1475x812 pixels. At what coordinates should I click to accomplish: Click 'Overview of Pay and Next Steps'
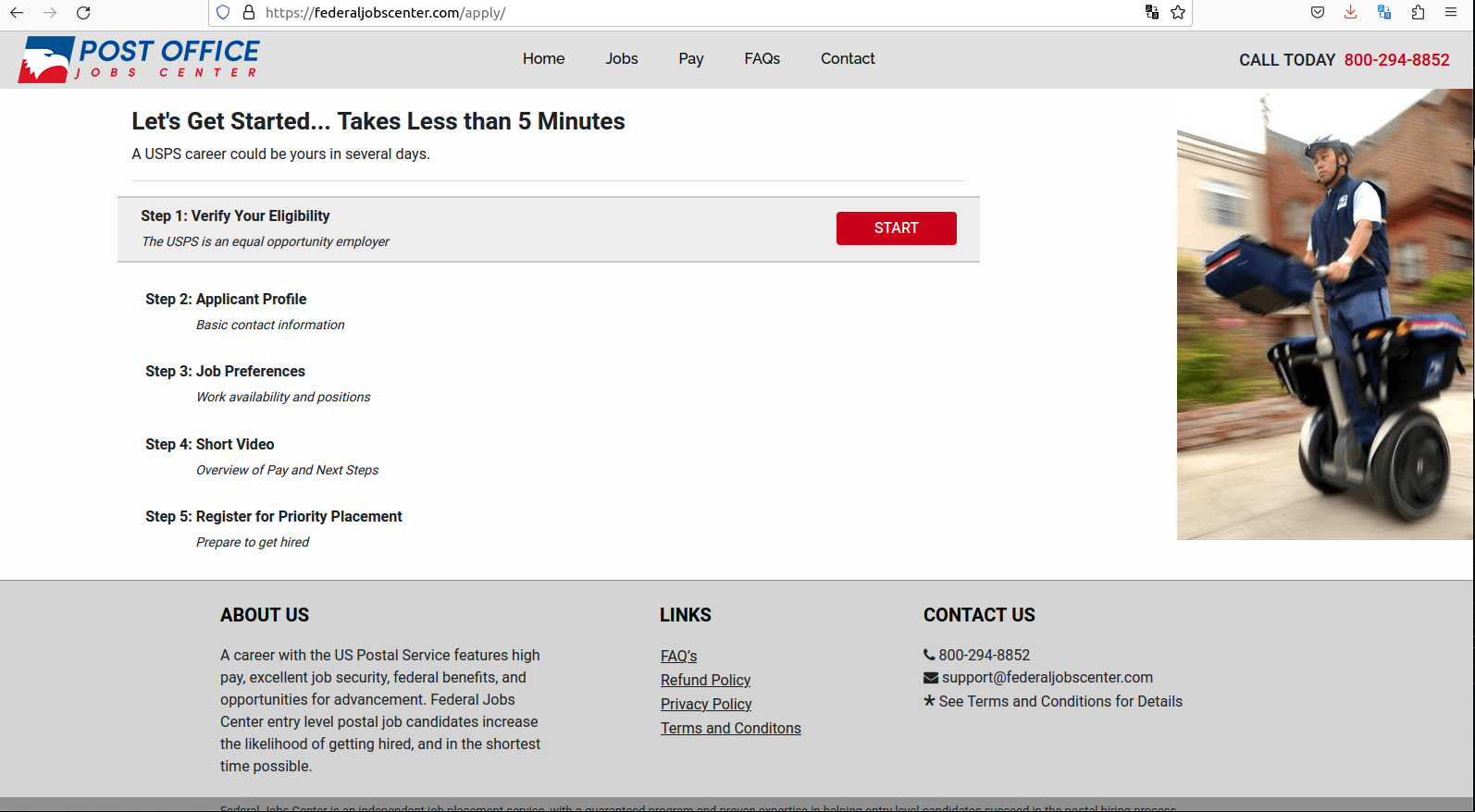click(287, 470)
